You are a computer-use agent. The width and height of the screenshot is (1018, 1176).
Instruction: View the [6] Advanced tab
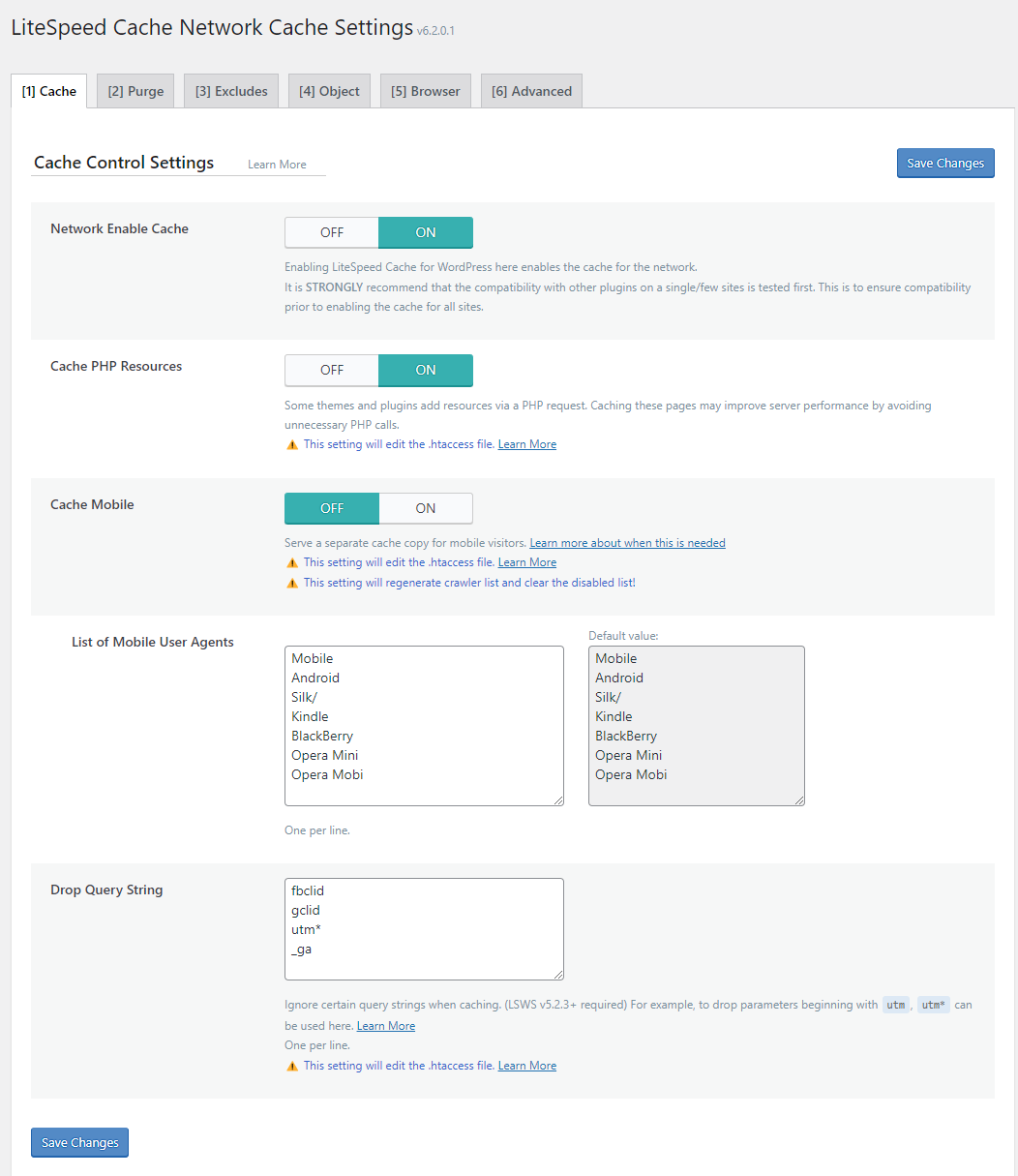click(531, 91)
